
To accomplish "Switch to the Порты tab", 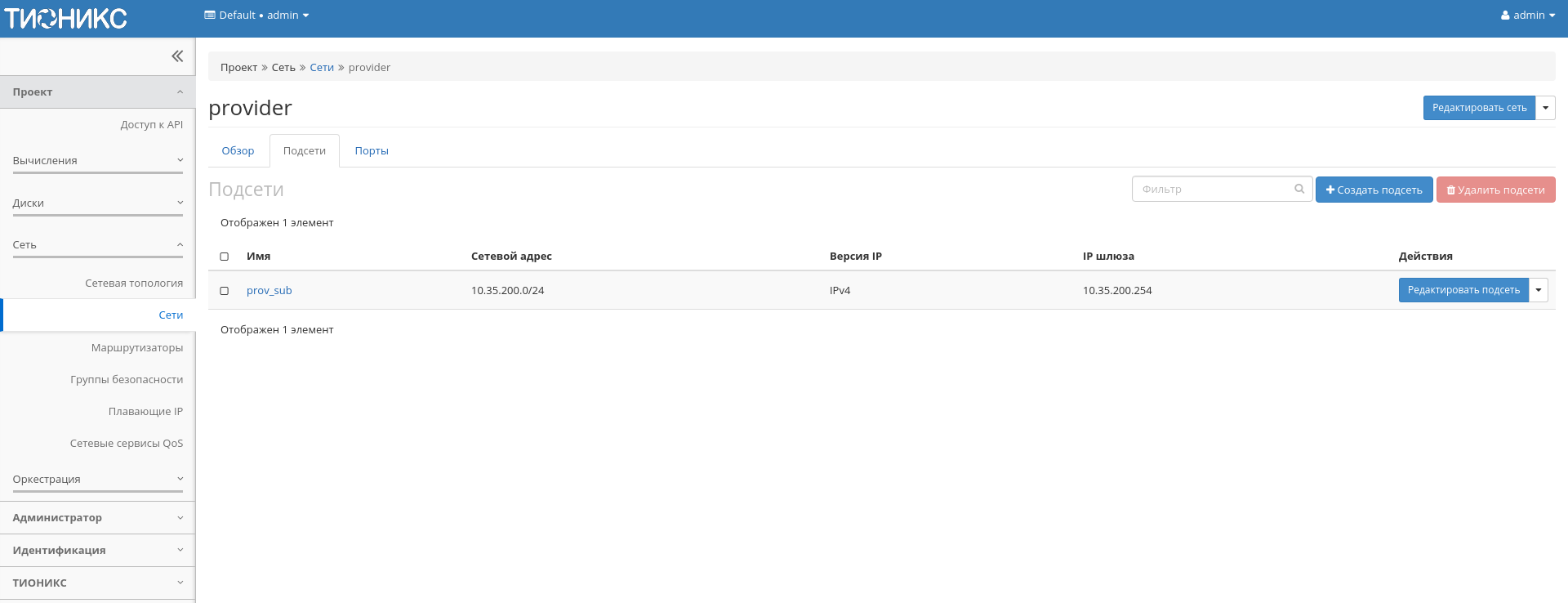I will click(372, 151).
